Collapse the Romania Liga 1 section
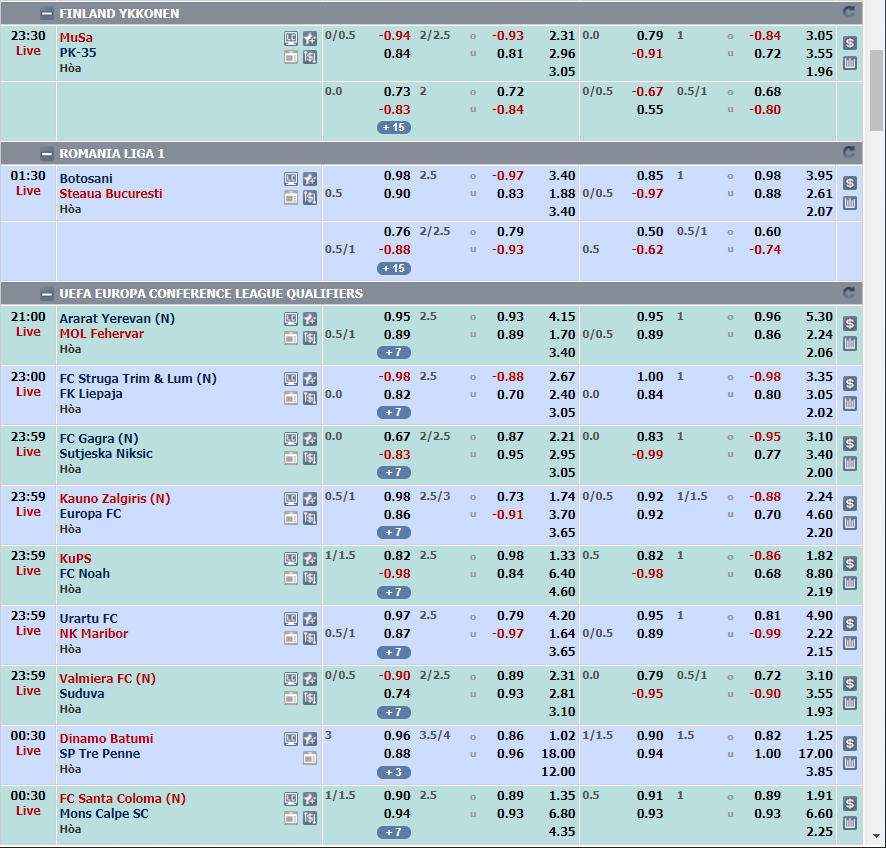This screenshot has width=886, height=848. 47,154
